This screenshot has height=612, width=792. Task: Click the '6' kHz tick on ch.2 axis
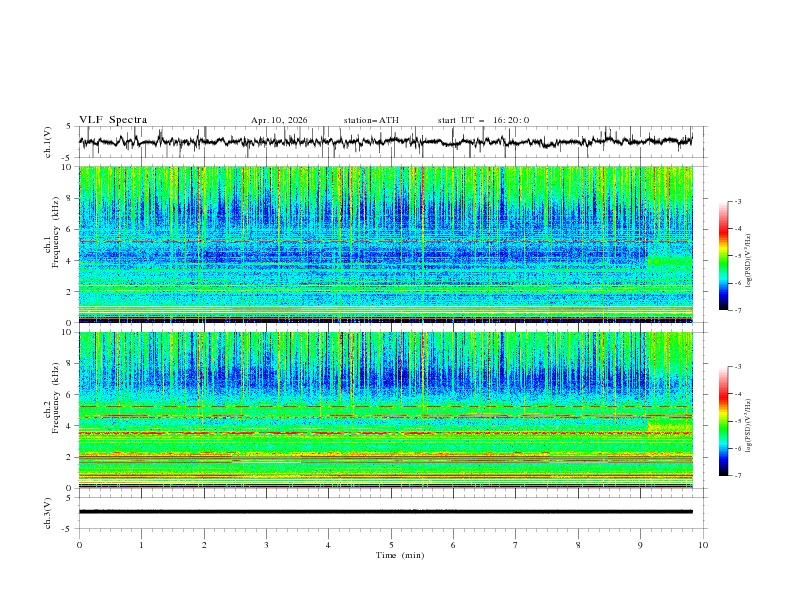click(70, 395)
